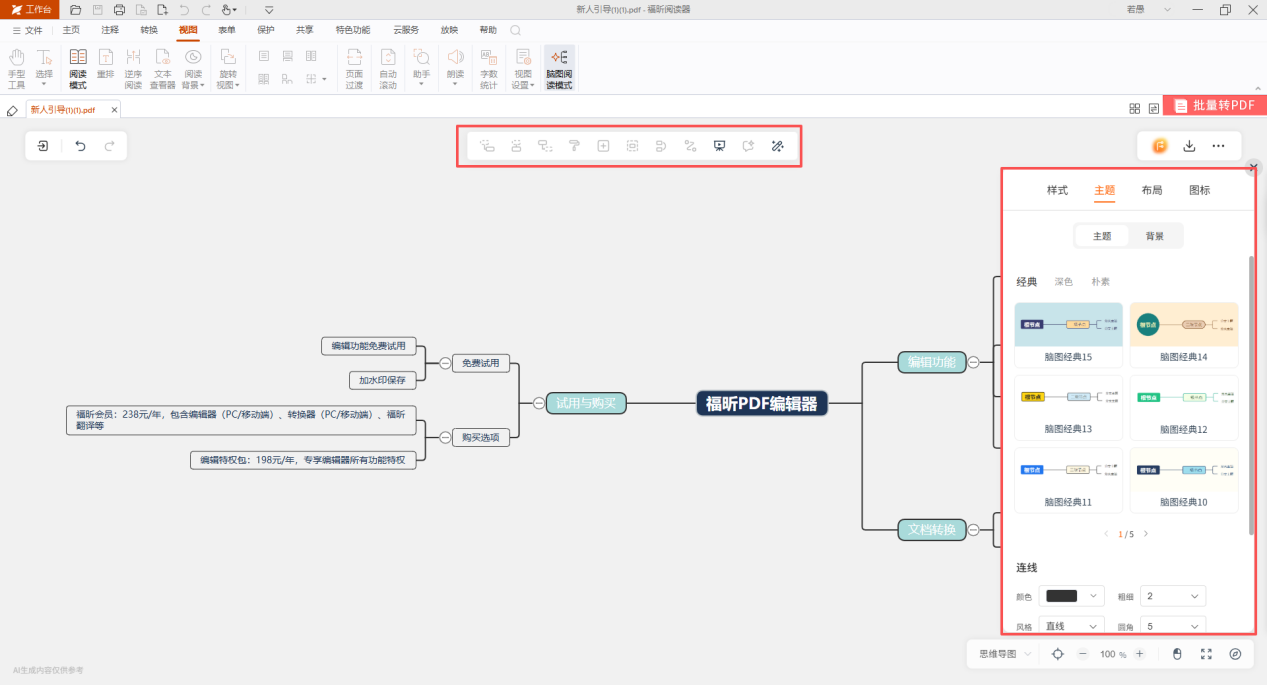Click the magic wand icon in mind map toolbar
The image size is (1267, 685).
[777, 146]
